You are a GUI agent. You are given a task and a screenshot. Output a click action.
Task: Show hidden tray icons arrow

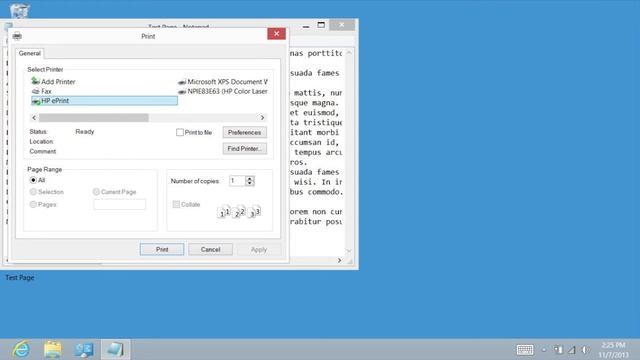coord(544,350)
